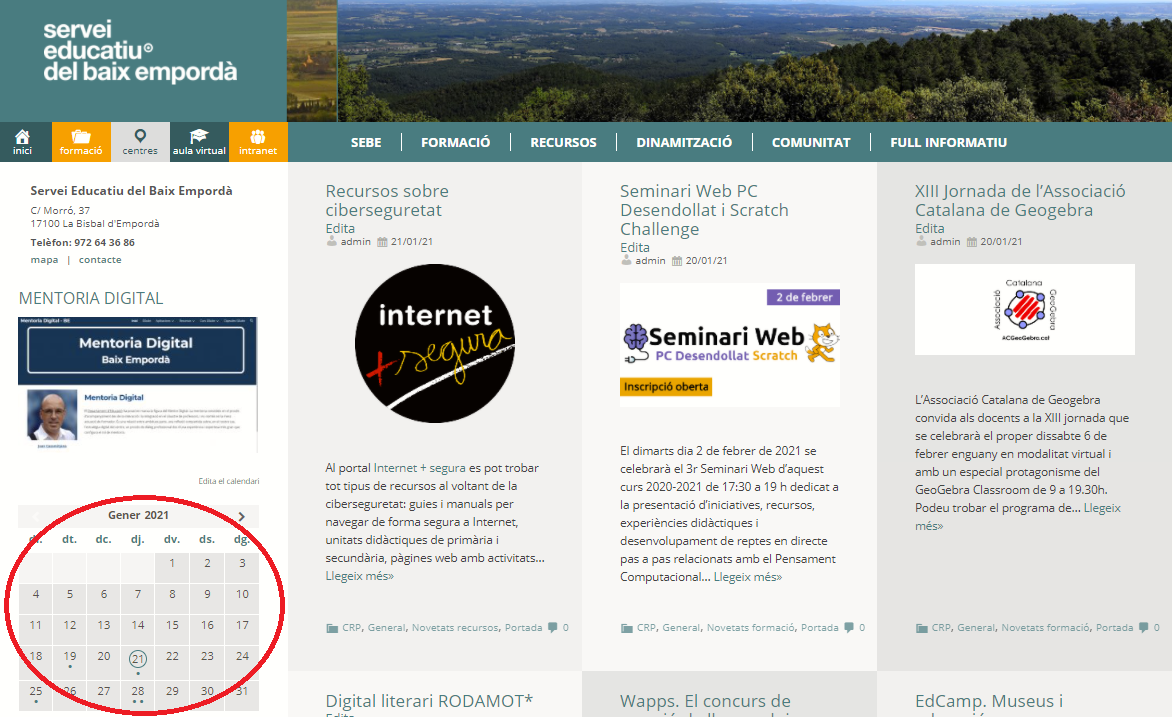Open the aula virtual graduation cap icon
The width and height of the screenshot is (1173, 717).
pos(199,137)
